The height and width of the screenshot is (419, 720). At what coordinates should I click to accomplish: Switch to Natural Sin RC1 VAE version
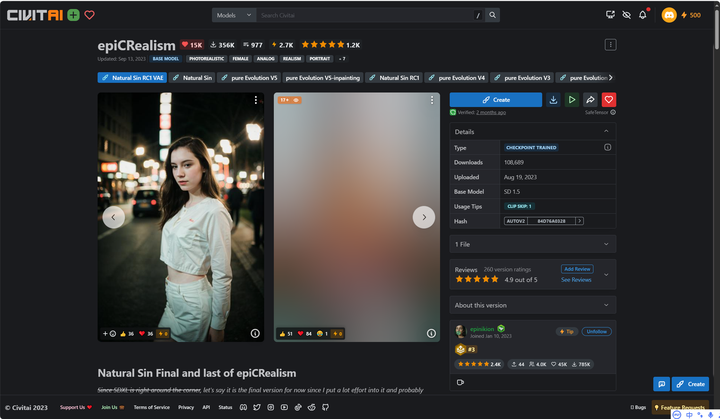(x=132, y=78)
